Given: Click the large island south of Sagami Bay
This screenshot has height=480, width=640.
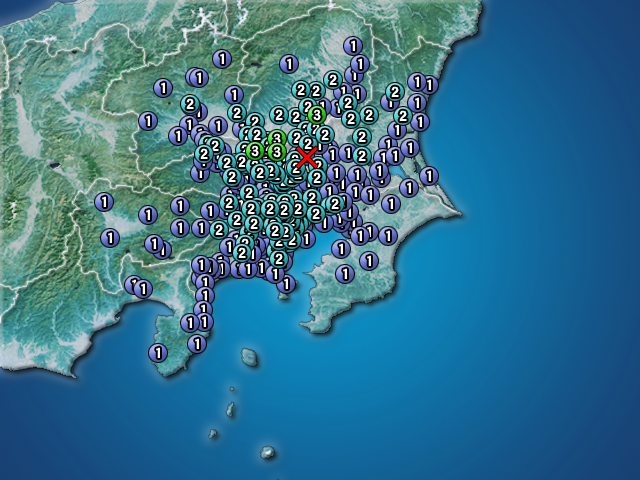Looking at the screenshot, I should 249,356.
